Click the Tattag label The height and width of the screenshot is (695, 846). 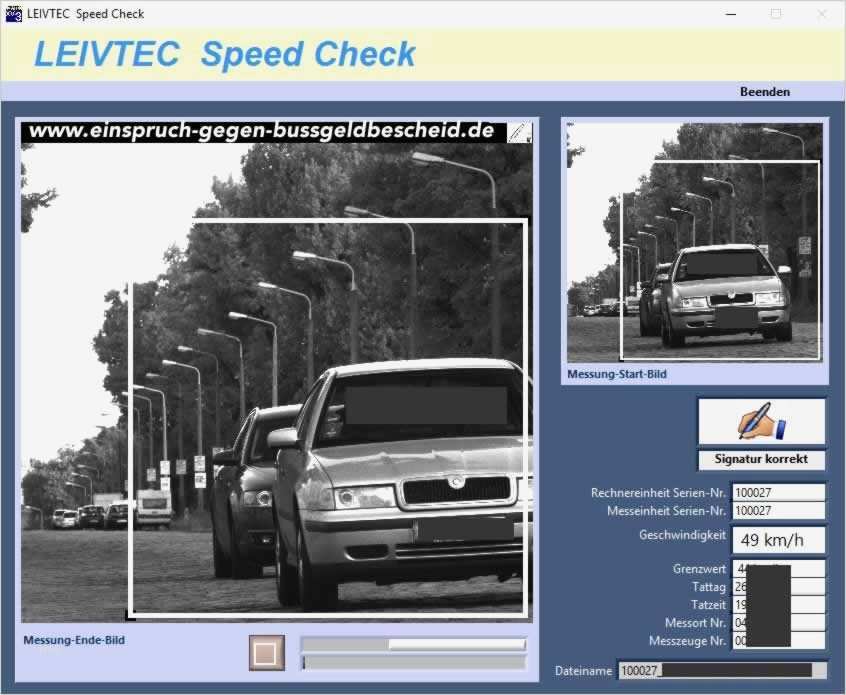pos(709,587)
